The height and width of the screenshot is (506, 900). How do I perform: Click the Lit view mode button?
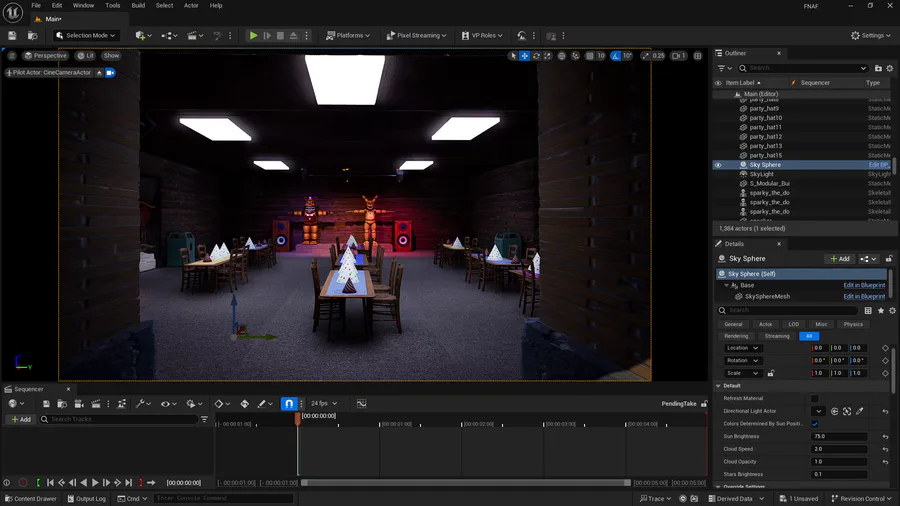(x=86, y=56)
